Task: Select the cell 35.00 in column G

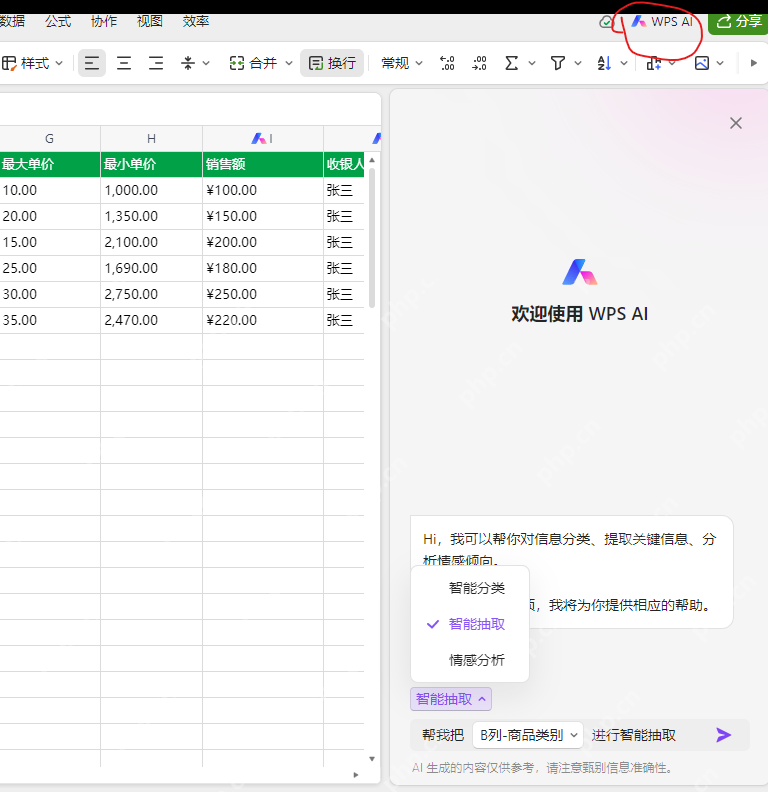Action: (50, 320)
